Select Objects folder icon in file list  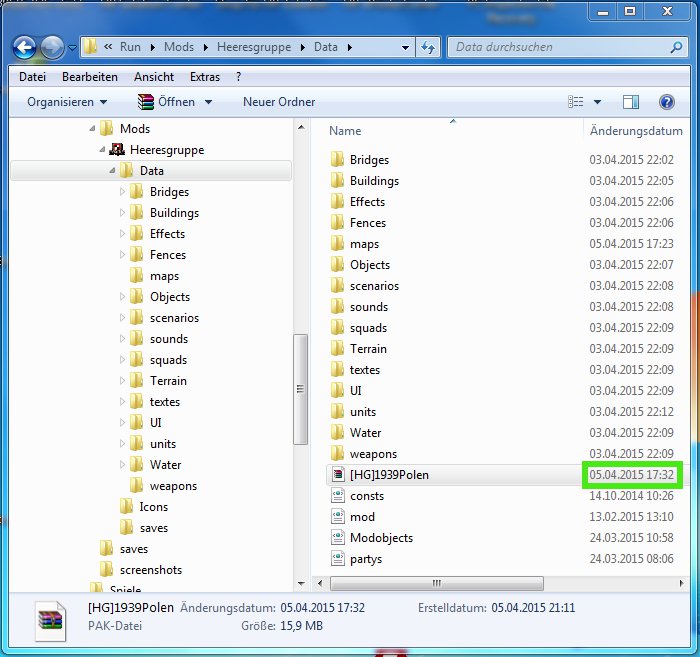pyautogui.click(x=338, y=264)
